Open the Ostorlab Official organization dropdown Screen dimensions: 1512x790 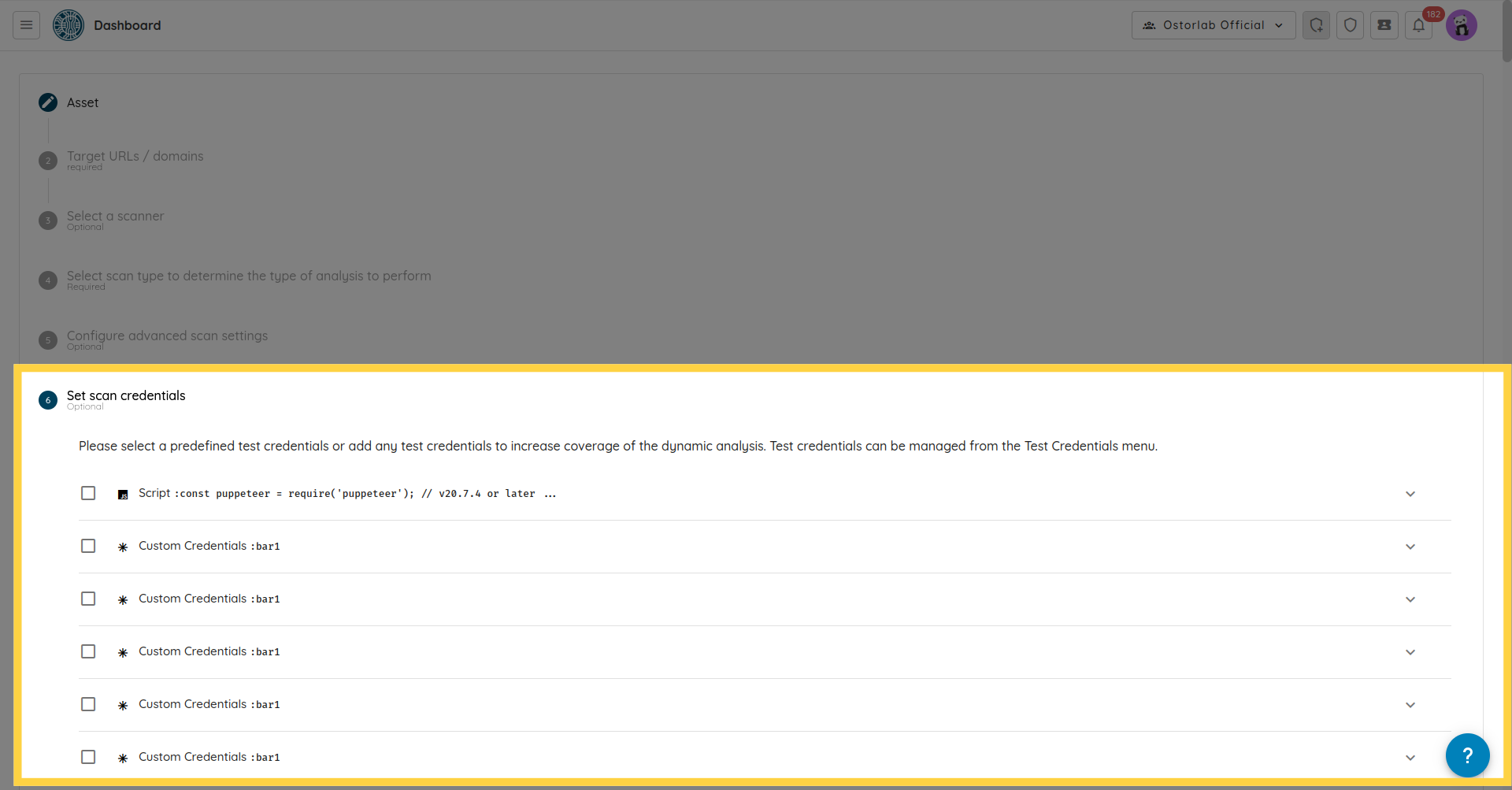(1213, 25)
